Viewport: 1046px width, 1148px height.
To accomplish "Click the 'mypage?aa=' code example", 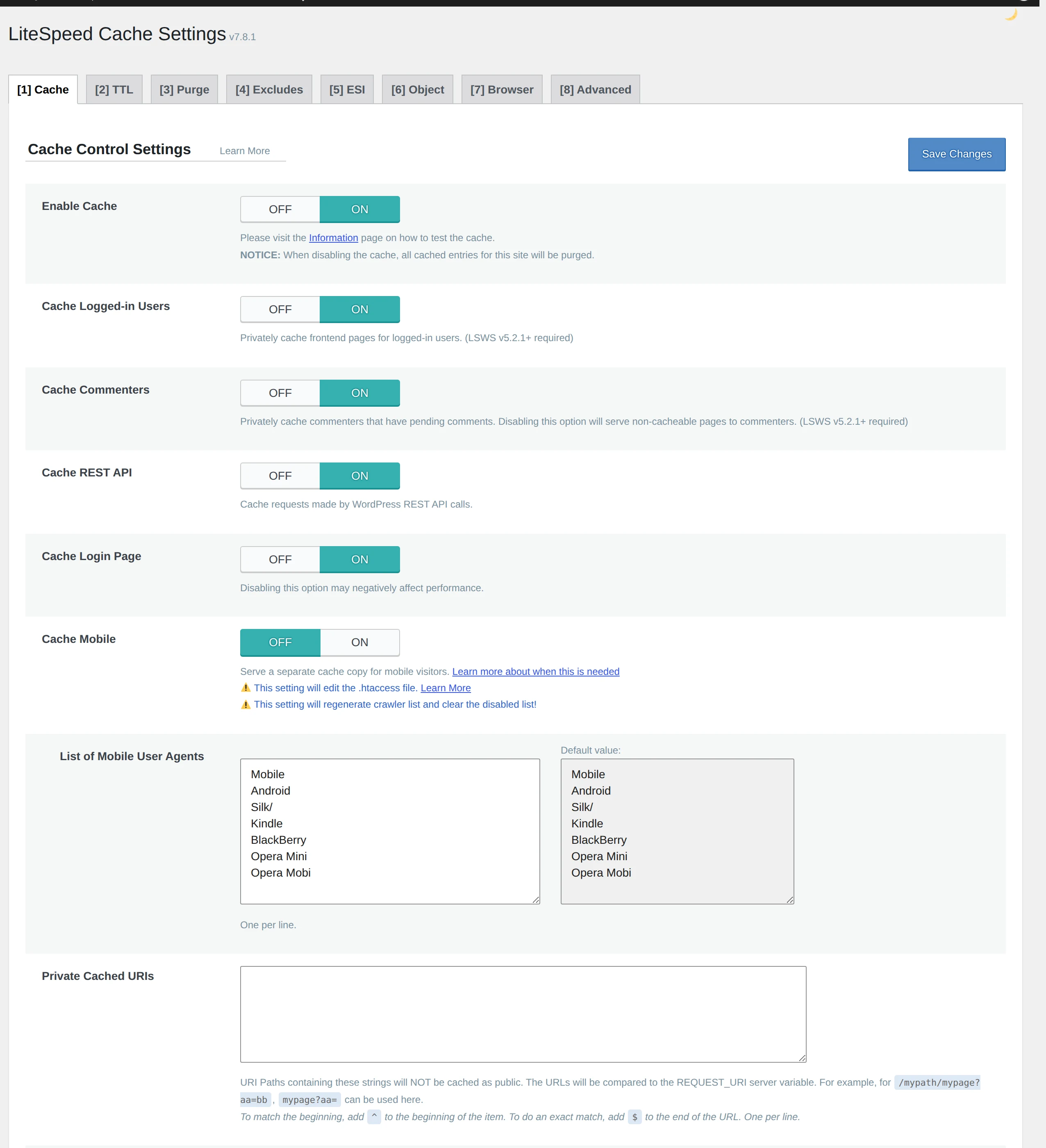I will point(310,1100).
